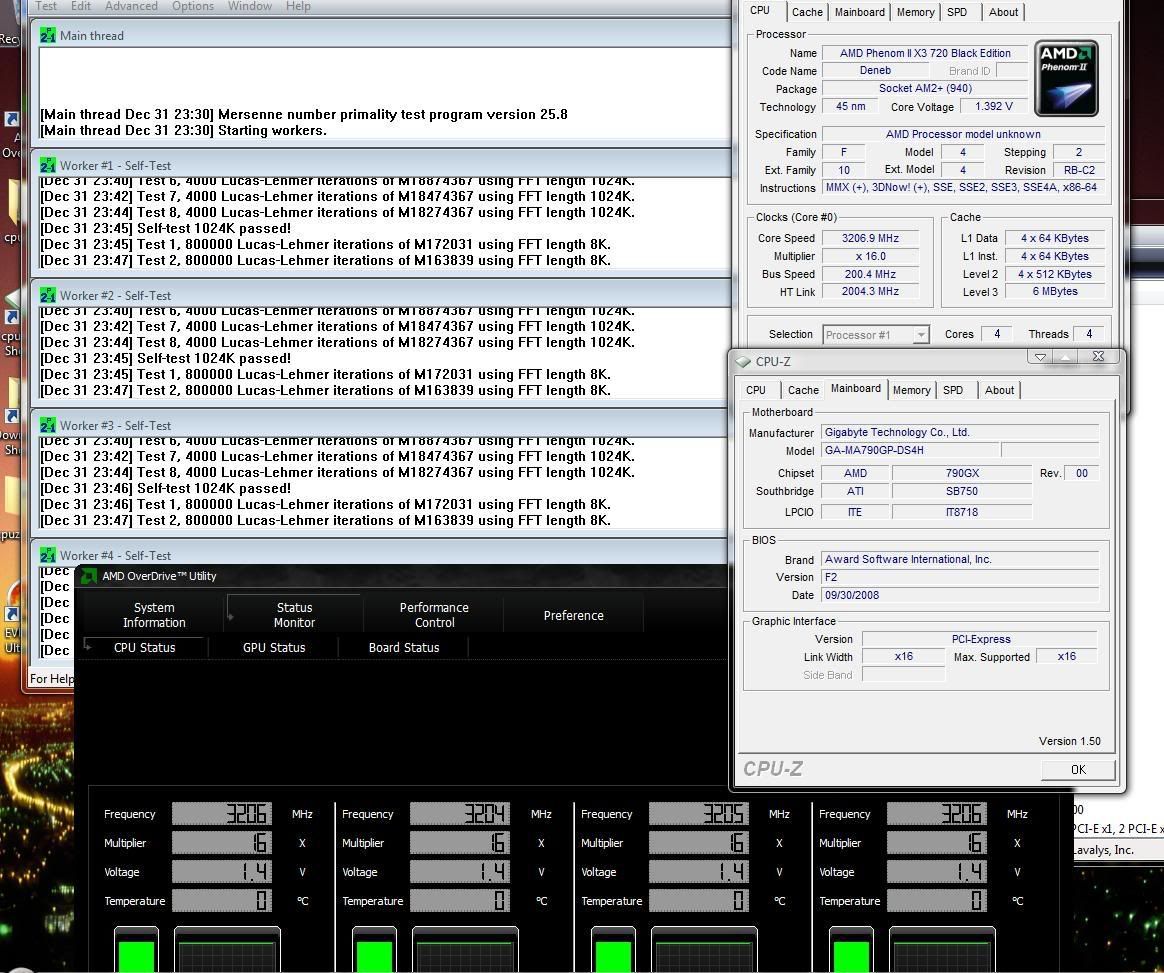Open the Options menu in Prime95
Screen dimensions: 1164x973
pyautogui.click(x=192, y=6)
